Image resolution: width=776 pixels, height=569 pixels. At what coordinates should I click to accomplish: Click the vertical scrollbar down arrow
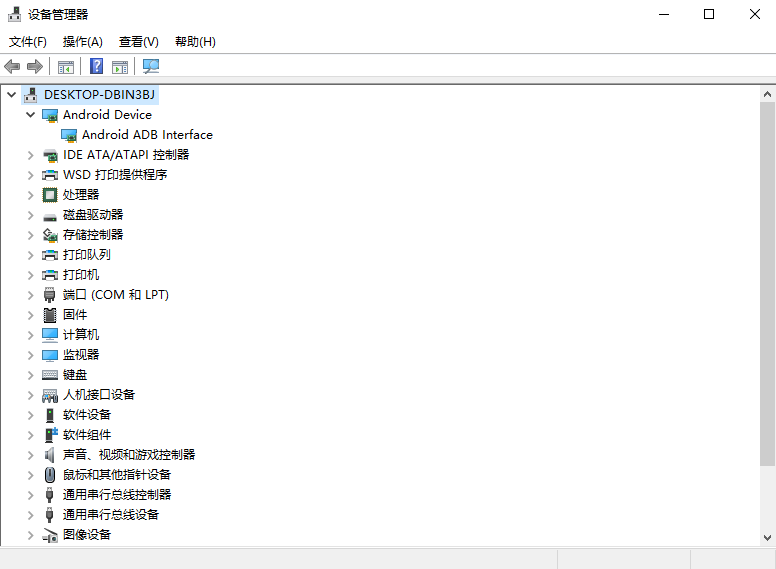coord(767,538)
